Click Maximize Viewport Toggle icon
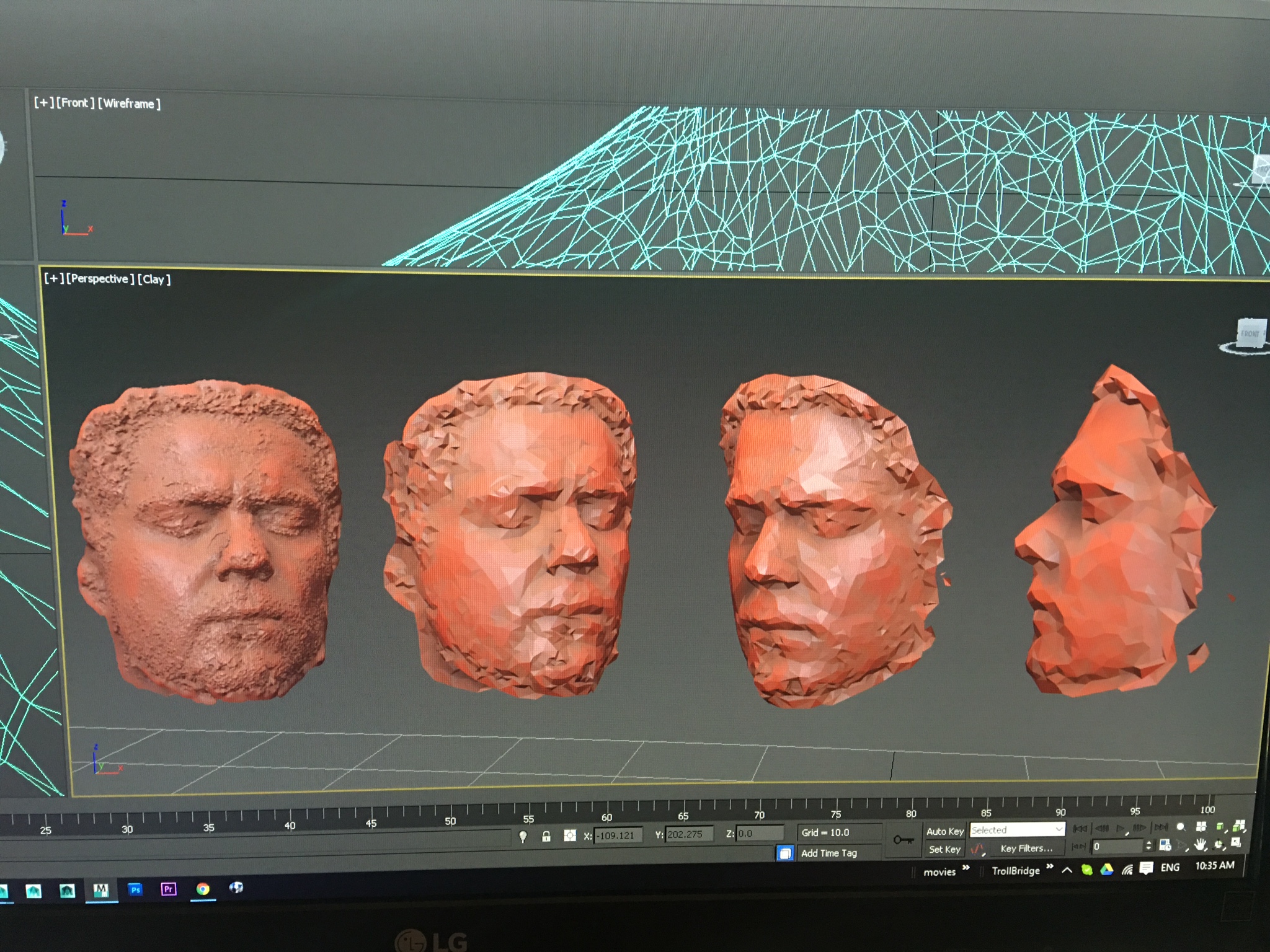The height and width of the screenshot is (952, 1270). [x=1236, y=842]
